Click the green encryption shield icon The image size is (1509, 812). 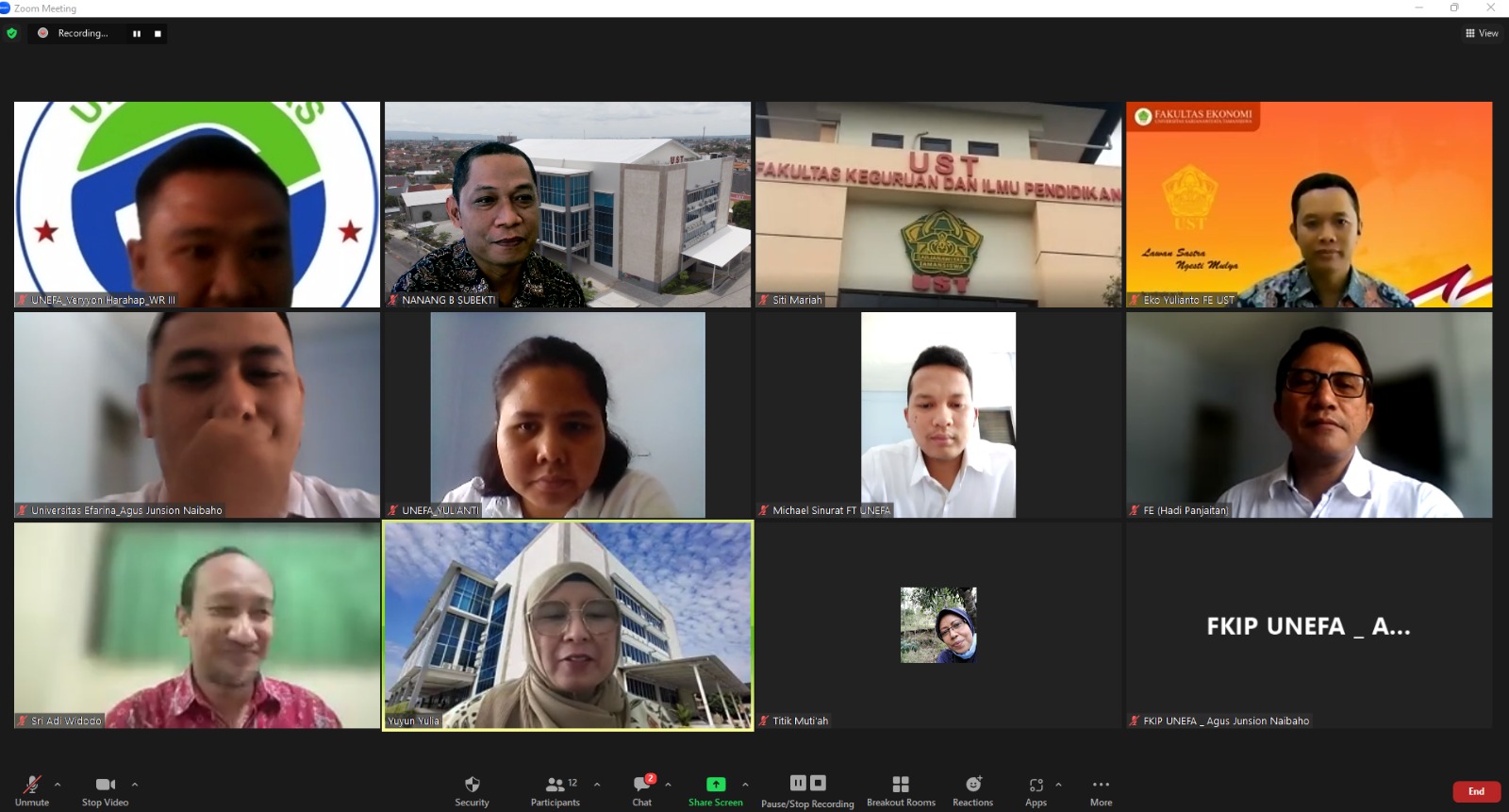(x=11, y=33)
